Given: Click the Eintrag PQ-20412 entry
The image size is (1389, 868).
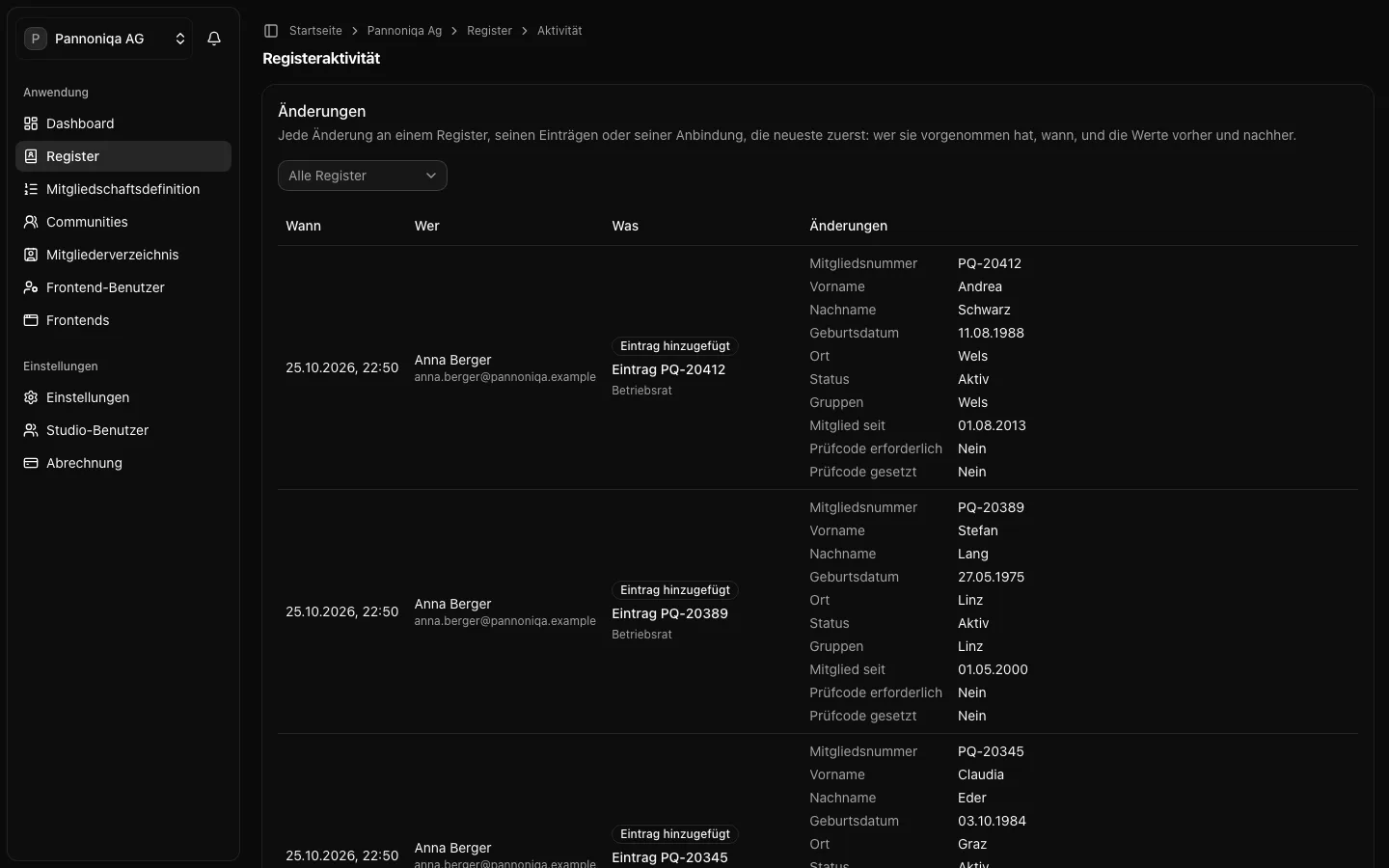Looking at the screenshot, I should click(x=668, y=369).
